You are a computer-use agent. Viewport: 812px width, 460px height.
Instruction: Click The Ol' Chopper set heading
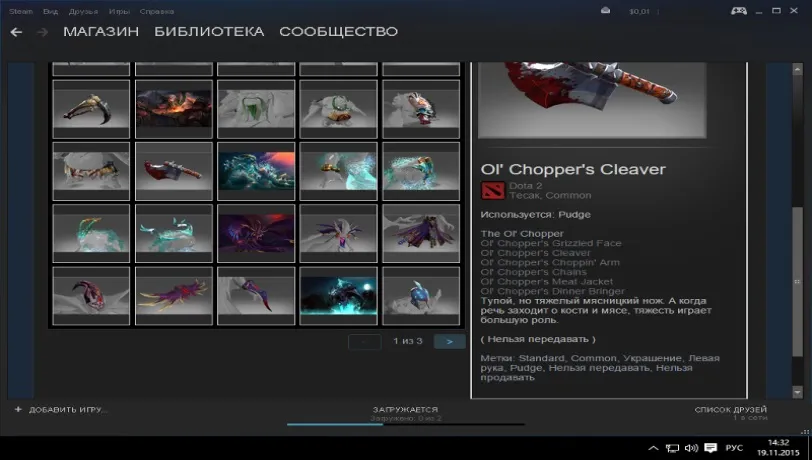(522, 234)
